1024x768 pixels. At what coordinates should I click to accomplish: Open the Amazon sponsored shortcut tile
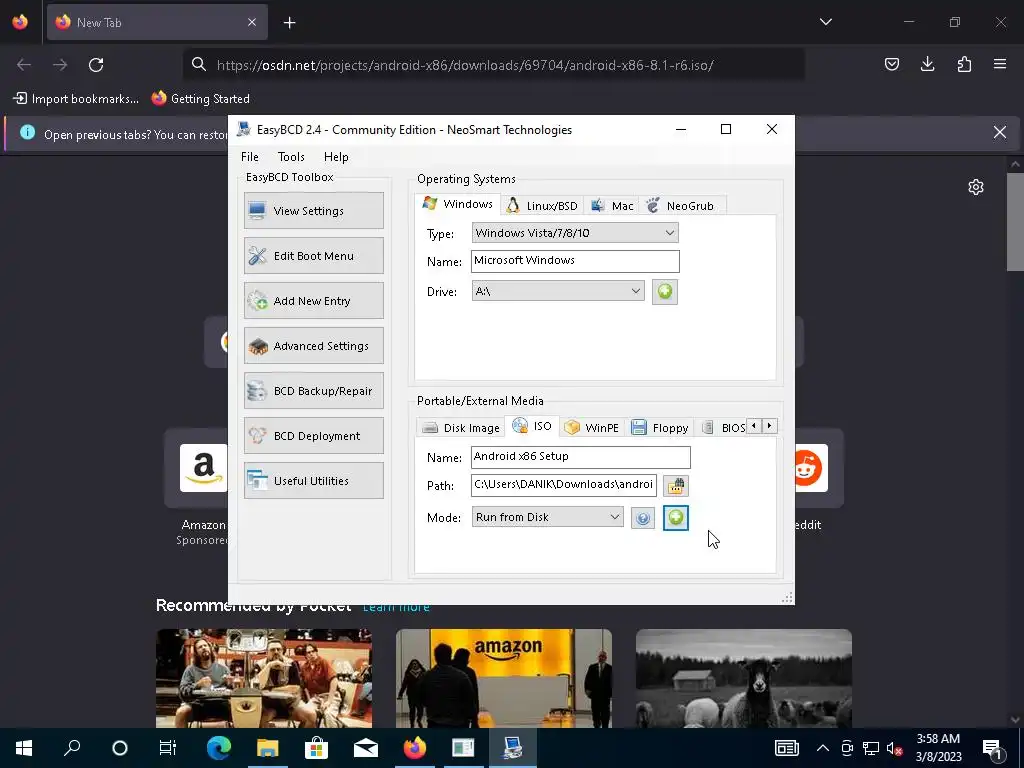click(203, 468)
